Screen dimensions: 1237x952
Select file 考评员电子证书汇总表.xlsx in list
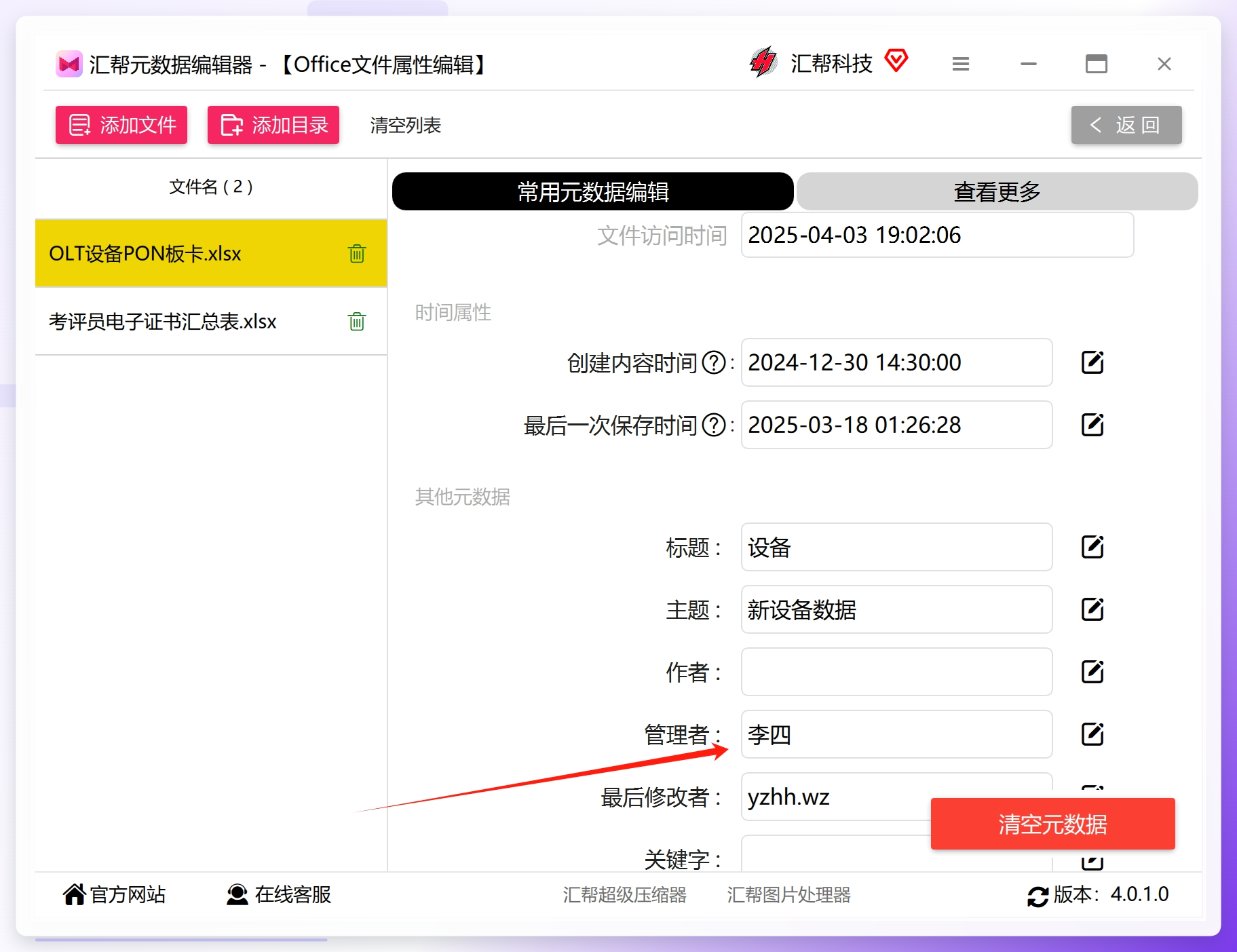pos(211,321)
